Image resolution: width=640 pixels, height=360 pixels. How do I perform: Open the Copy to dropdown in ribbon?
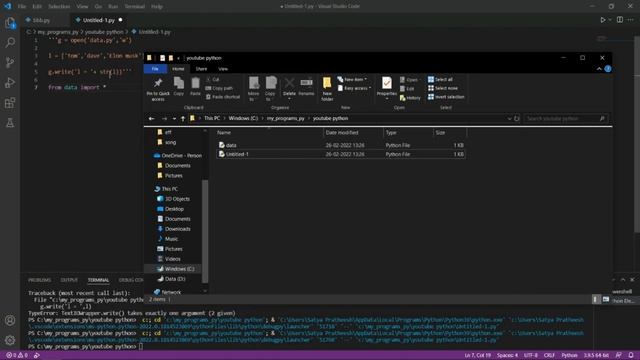pos(270,89)
